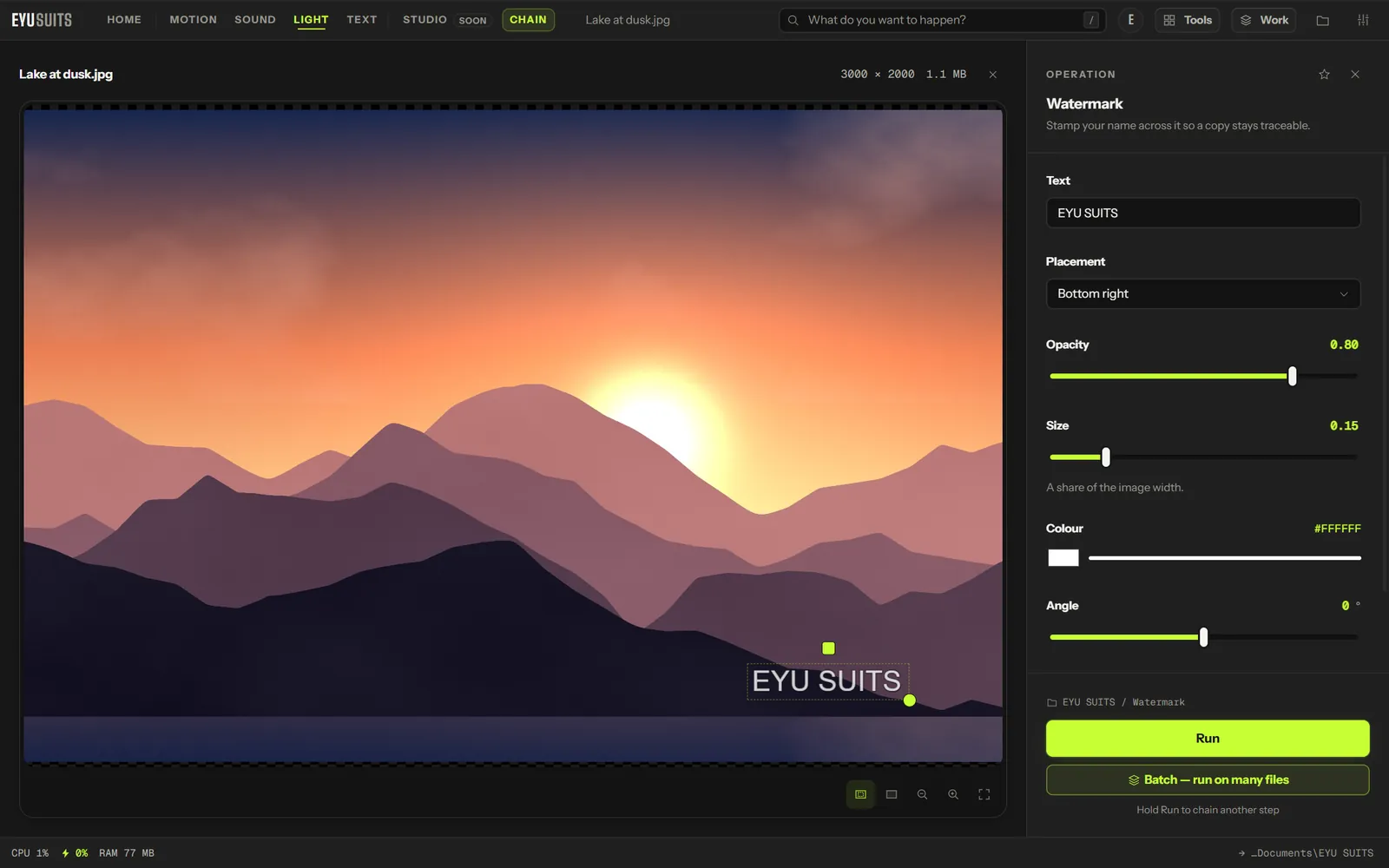
Task: Click the Opacity slider handle
Action: coord(1292,376)
